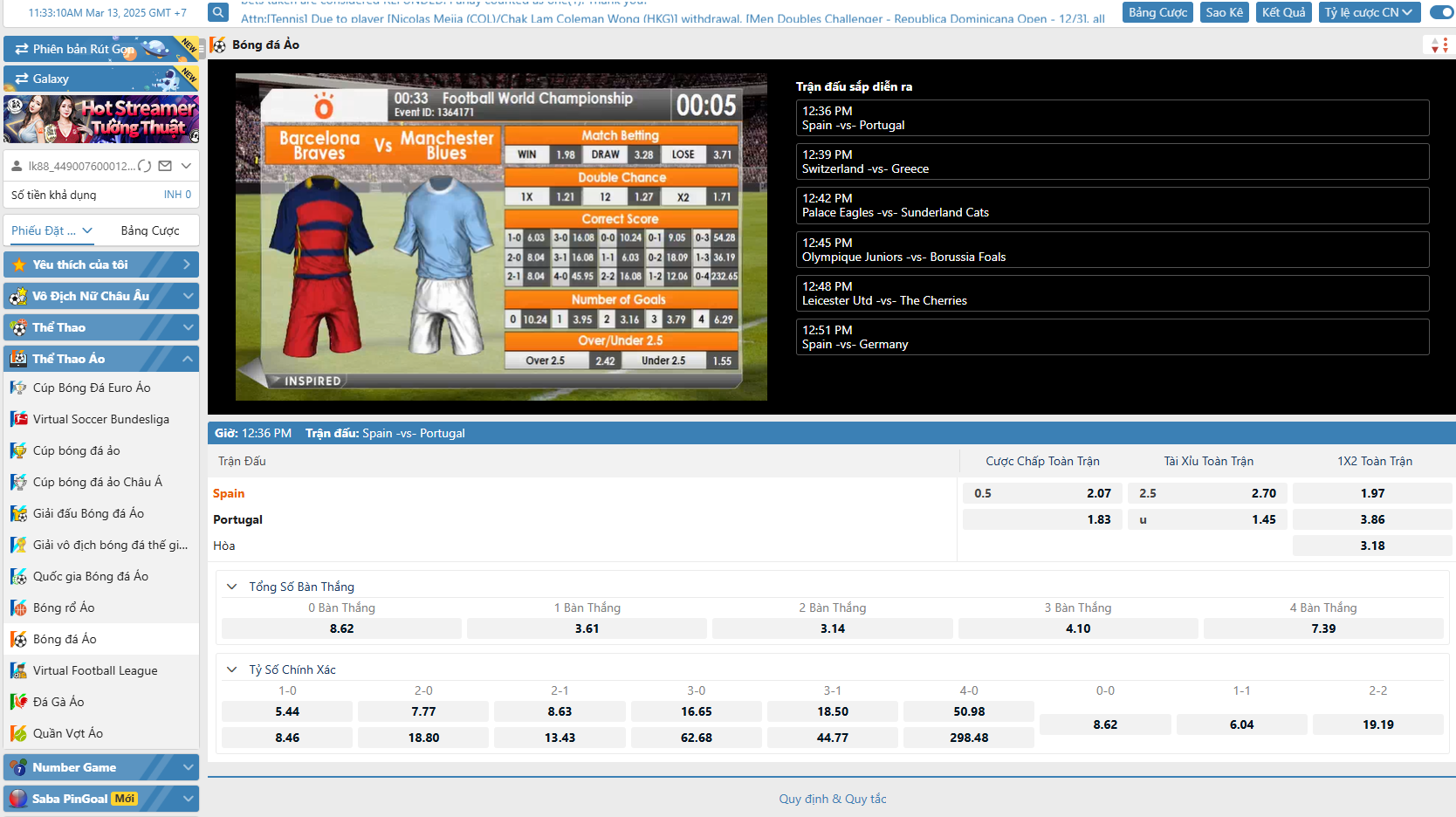Open the Quy định & Quy tắc link

pos(833,799)
